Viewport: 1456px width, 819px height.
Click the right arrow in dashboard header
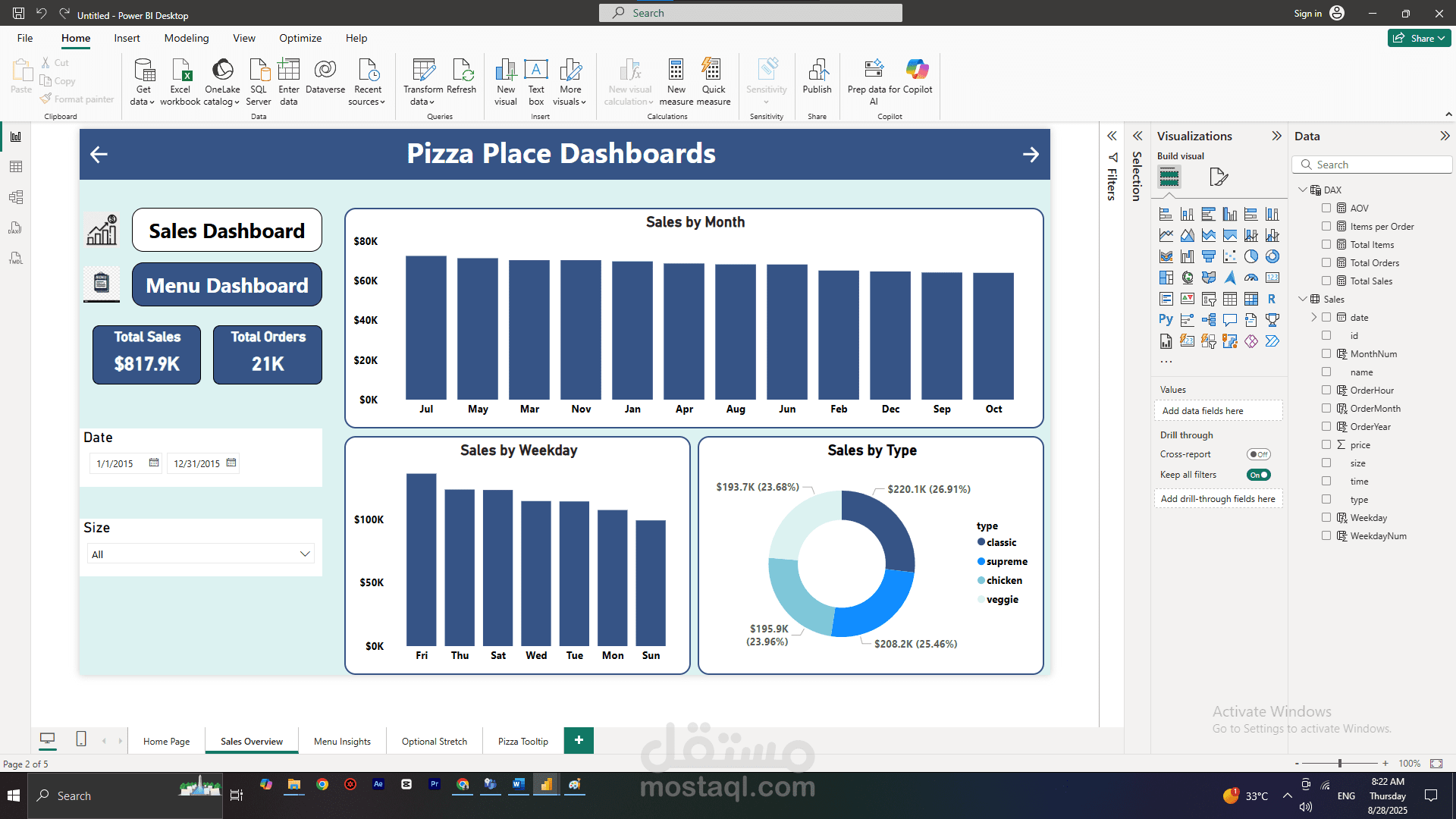pyautogui.click(x=1031, y=155)
